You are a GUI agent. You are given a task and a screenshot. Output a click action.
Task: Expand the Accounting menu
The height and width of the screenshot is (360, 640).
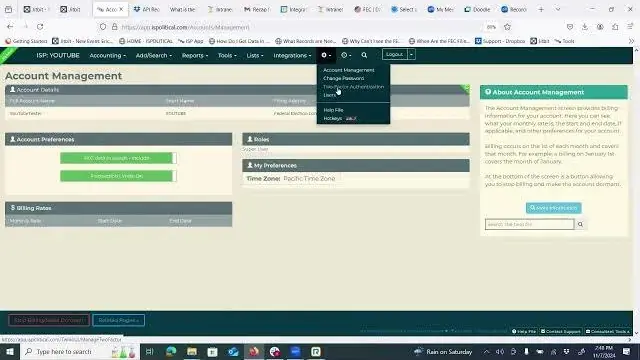point(107,55)
